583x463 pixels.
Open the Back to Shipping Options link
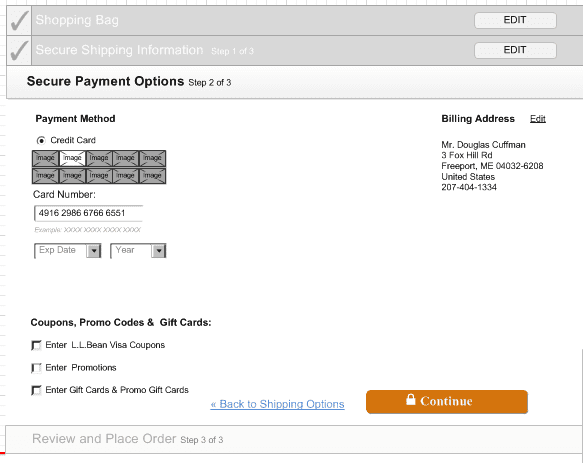277,404
